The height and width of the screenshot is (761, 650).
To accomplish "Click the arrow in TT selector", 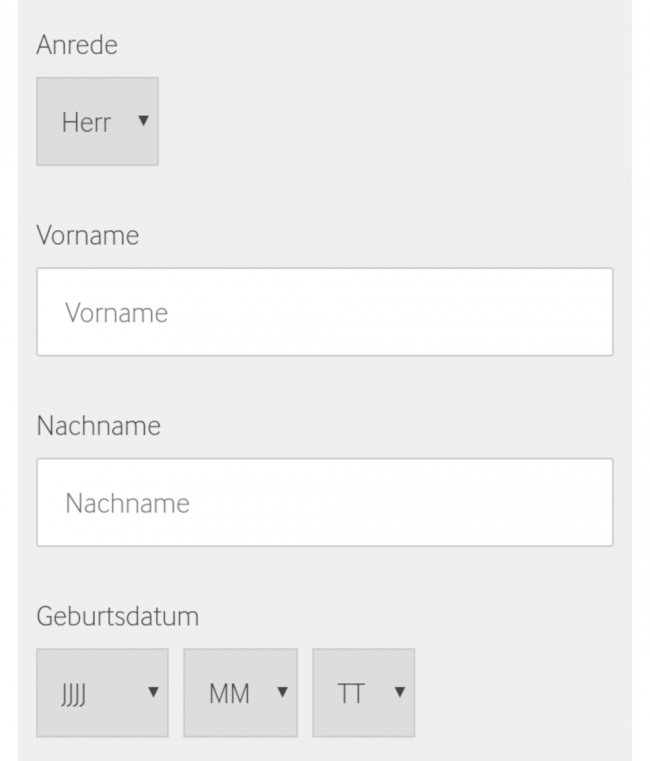I will (399, 691).
